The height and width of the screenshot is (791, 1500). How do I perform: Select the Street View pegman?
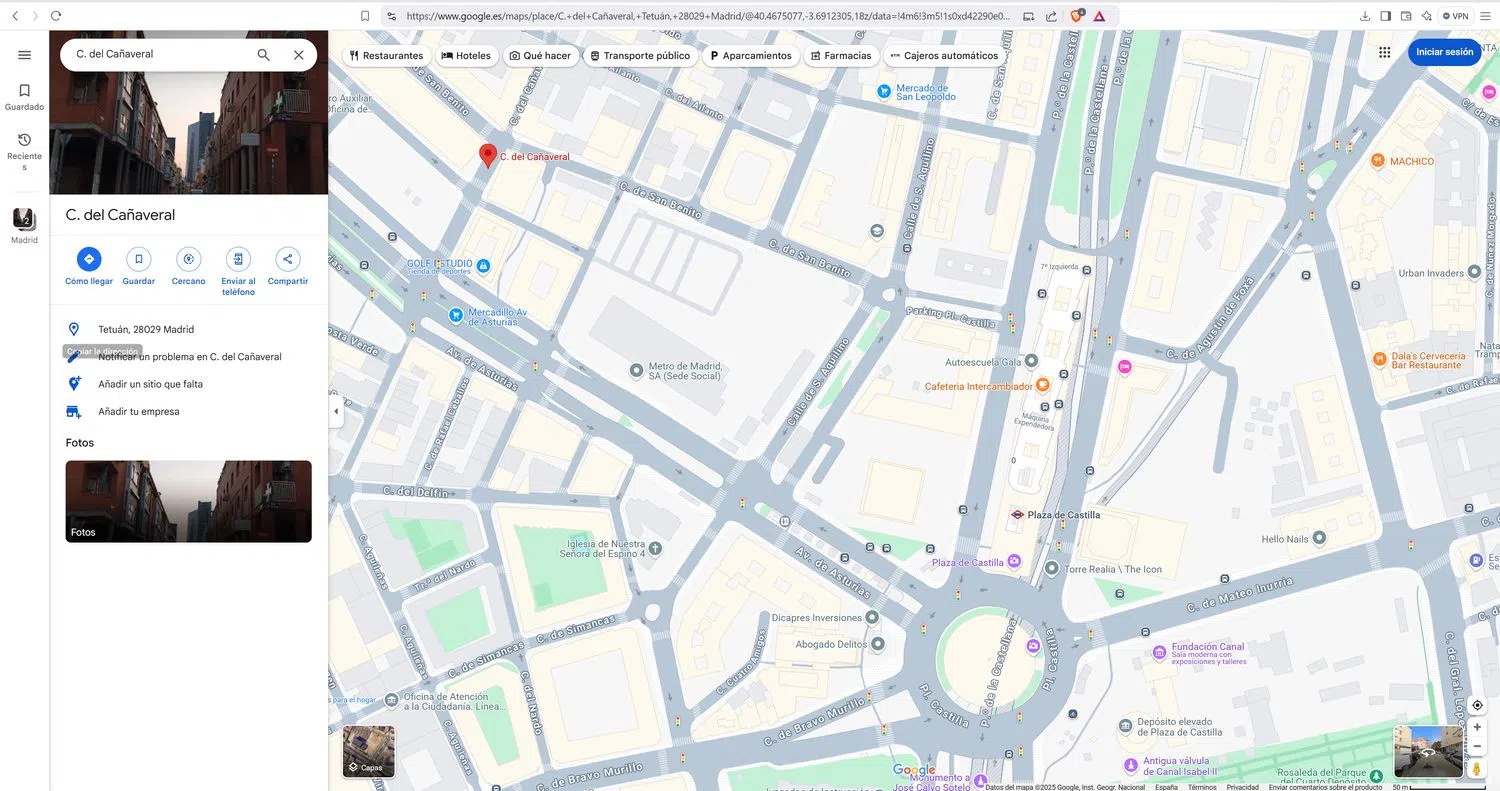[1477, 769]
